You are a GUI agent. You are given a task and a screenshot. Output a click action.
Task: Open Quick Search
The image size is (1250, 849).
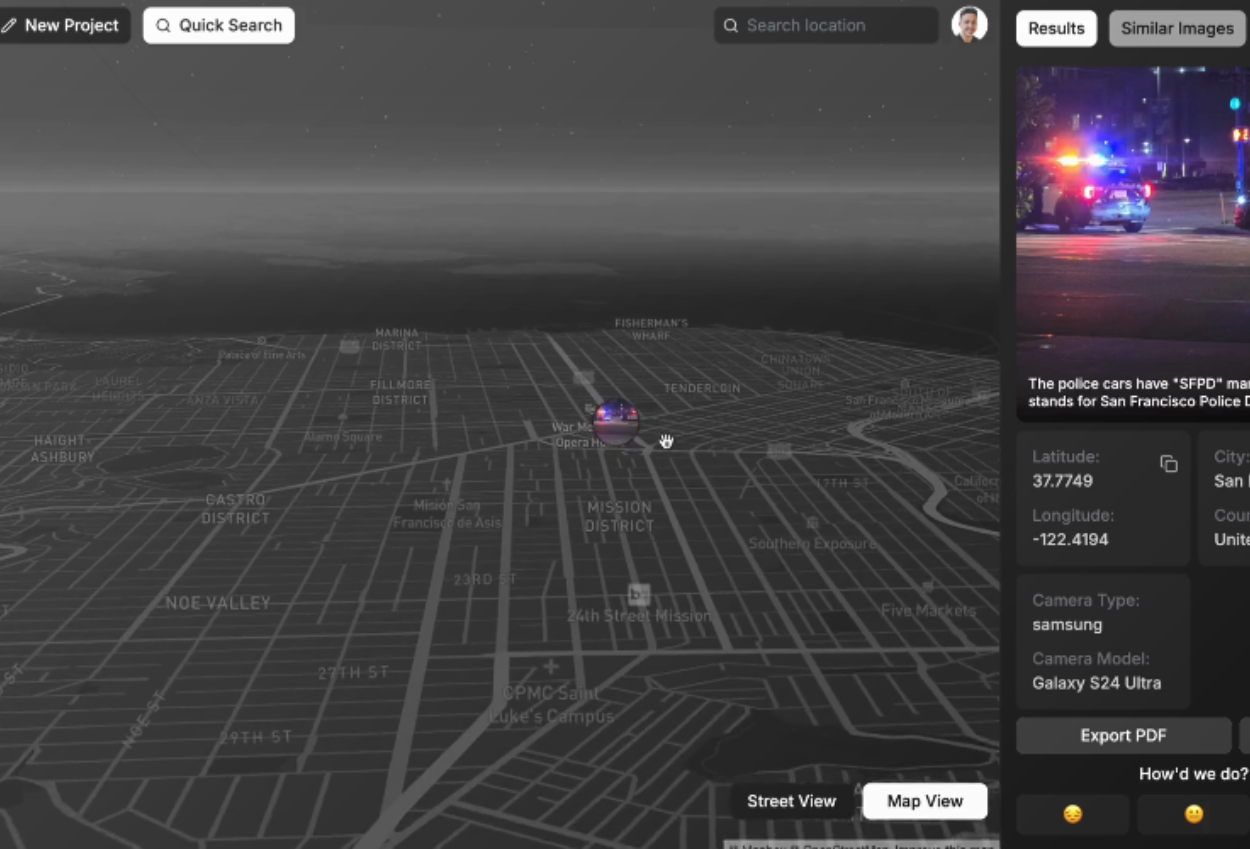click(x=219, y=26)
